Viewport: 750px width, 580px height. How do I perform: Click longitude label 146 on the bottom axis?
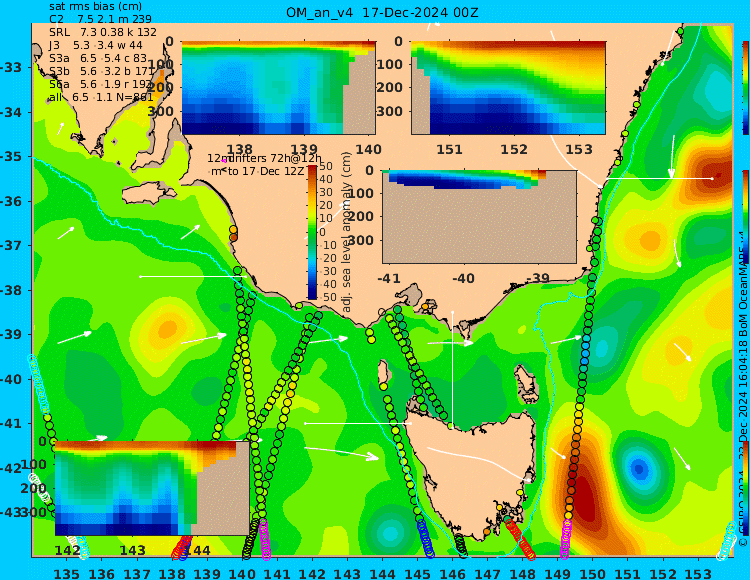point(452,573)
